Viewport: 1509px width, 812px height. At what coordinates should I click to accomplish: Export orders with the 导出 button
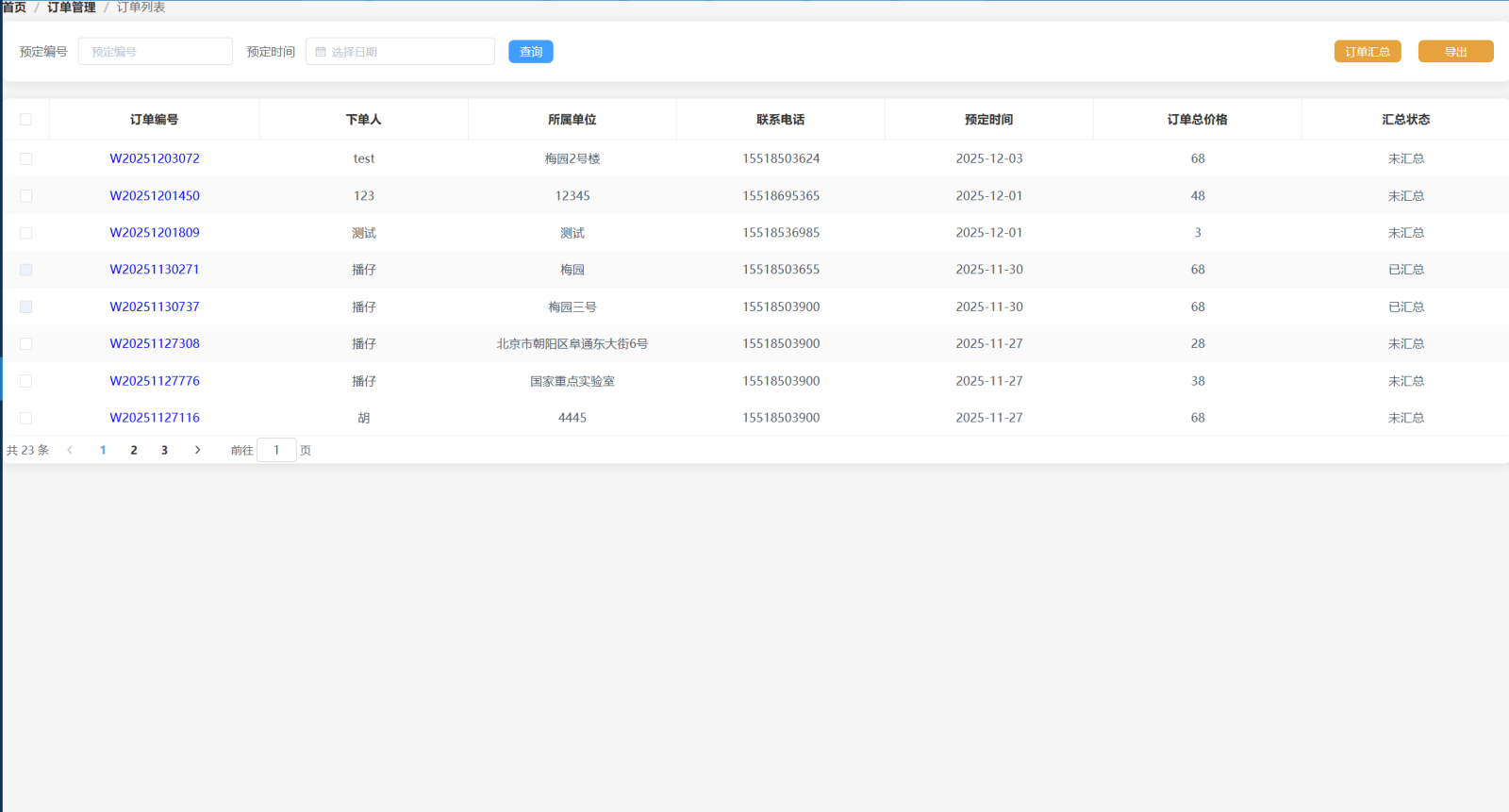tap(1455, 52)
